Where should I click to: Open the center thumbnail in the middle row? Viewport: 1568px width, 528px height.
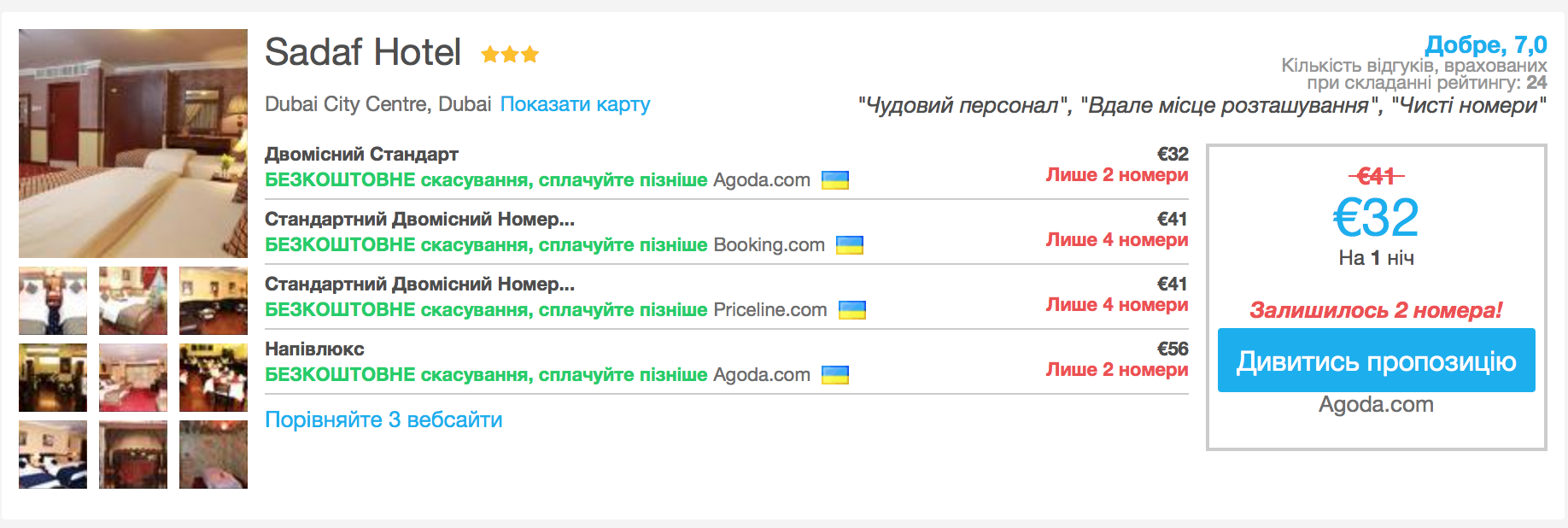point(133,378)
